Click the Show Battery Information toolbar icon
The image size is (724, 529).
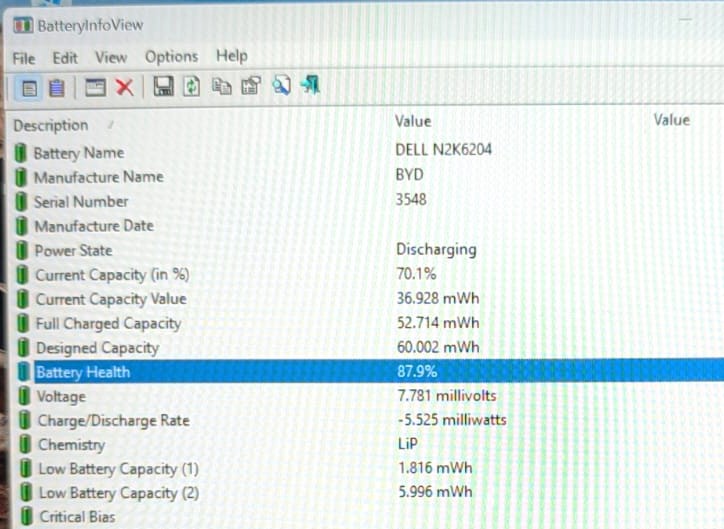pyautogui.click(x=29, y=88)
